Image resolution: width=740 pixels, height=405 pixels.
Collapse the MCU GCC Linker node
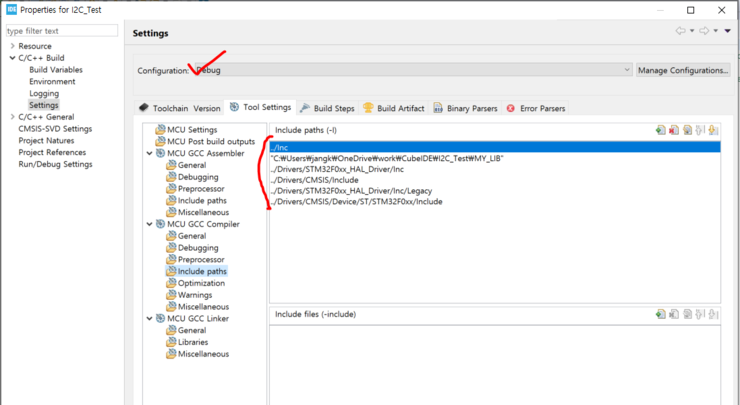[x=149, y=318]
